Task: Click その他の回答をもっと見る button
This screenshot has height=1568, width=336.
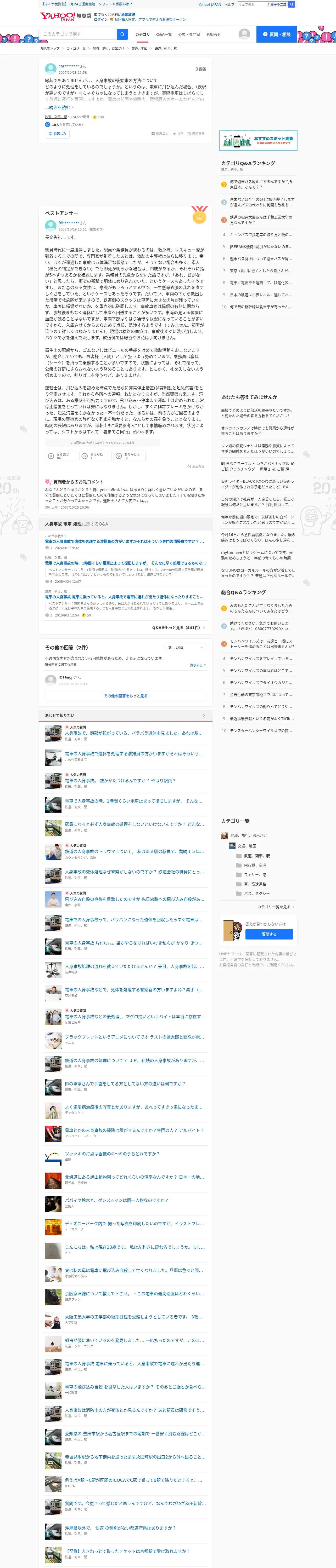Action: coord(126,696)
